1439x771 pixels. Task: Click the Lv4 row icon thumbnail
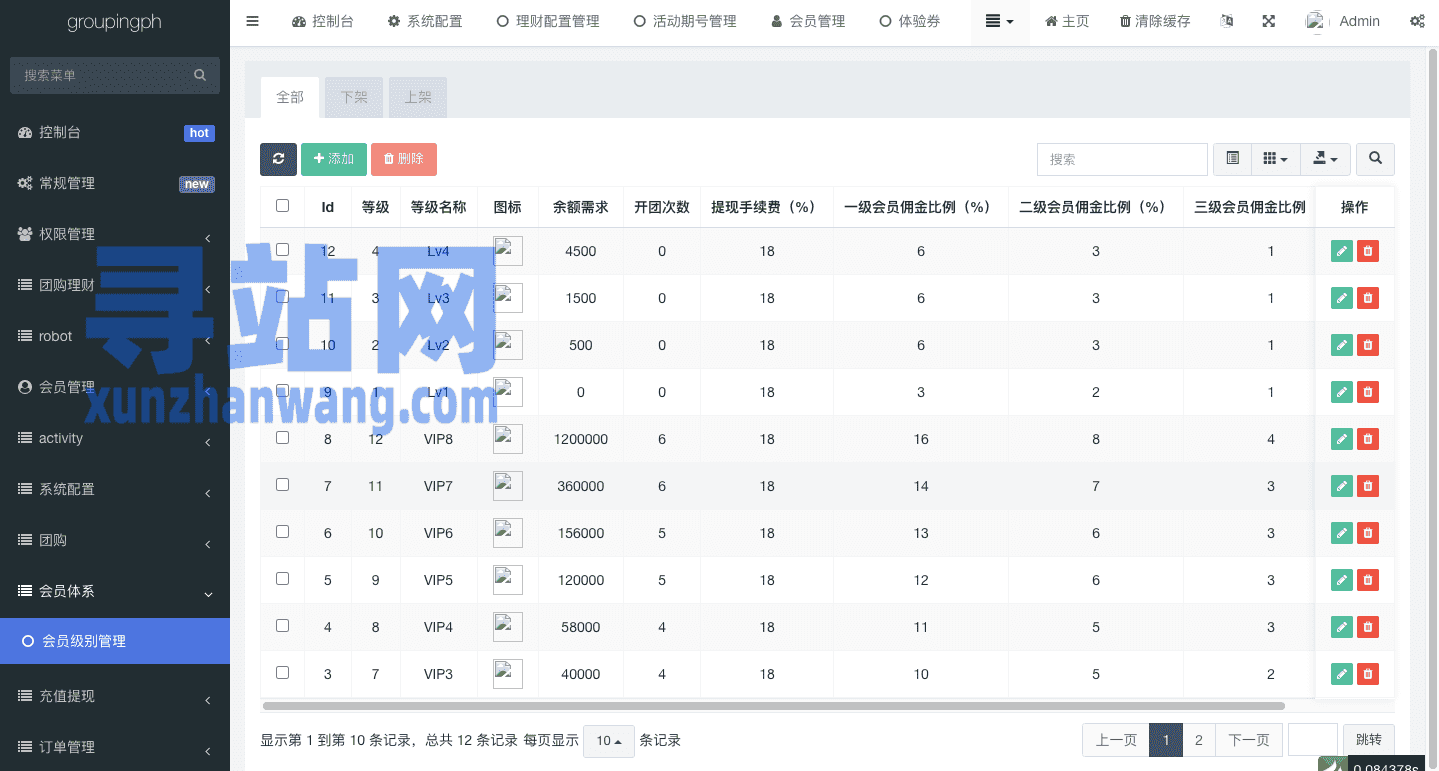[x=508, y=251]
